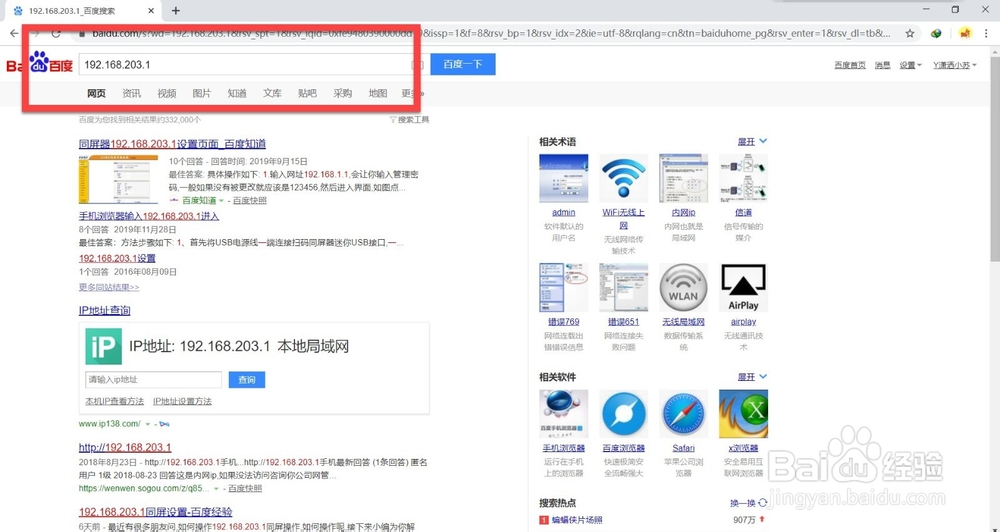This screenshot has height=532, width=1000.
Task: Click the yellow extension icon in toolbar
Action: click(965, 33)
